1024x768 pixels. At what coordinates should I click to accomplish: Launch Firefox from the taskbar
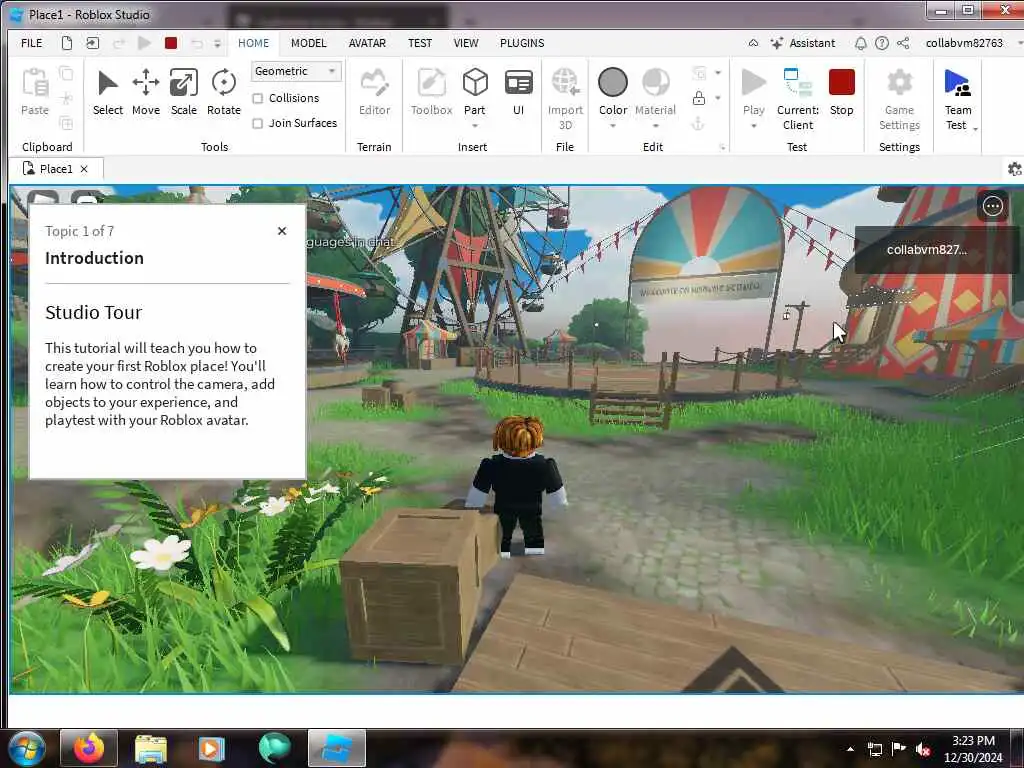point(89,748)
